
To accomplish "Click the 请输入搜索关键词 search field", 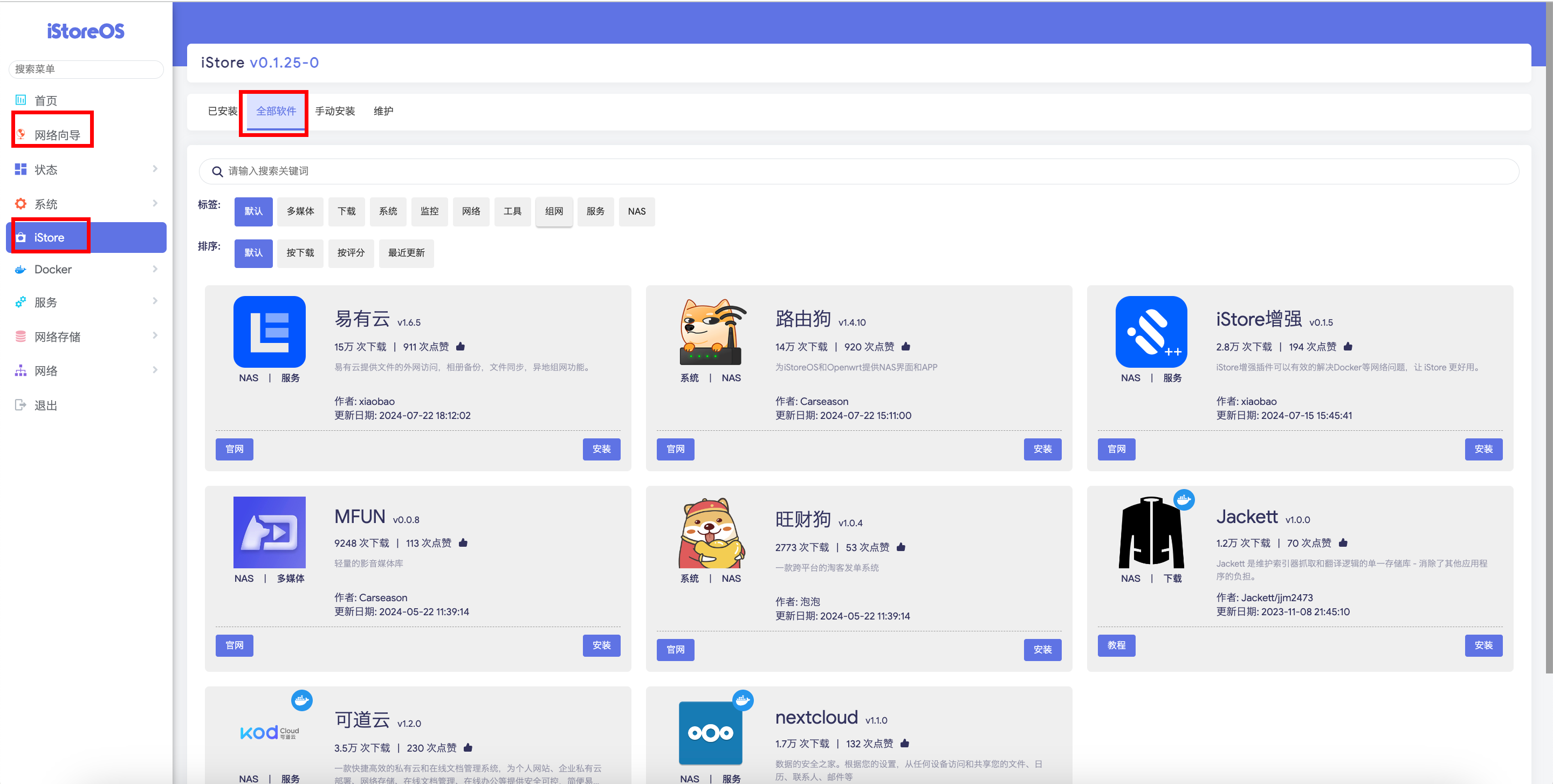I will point(859,171).
